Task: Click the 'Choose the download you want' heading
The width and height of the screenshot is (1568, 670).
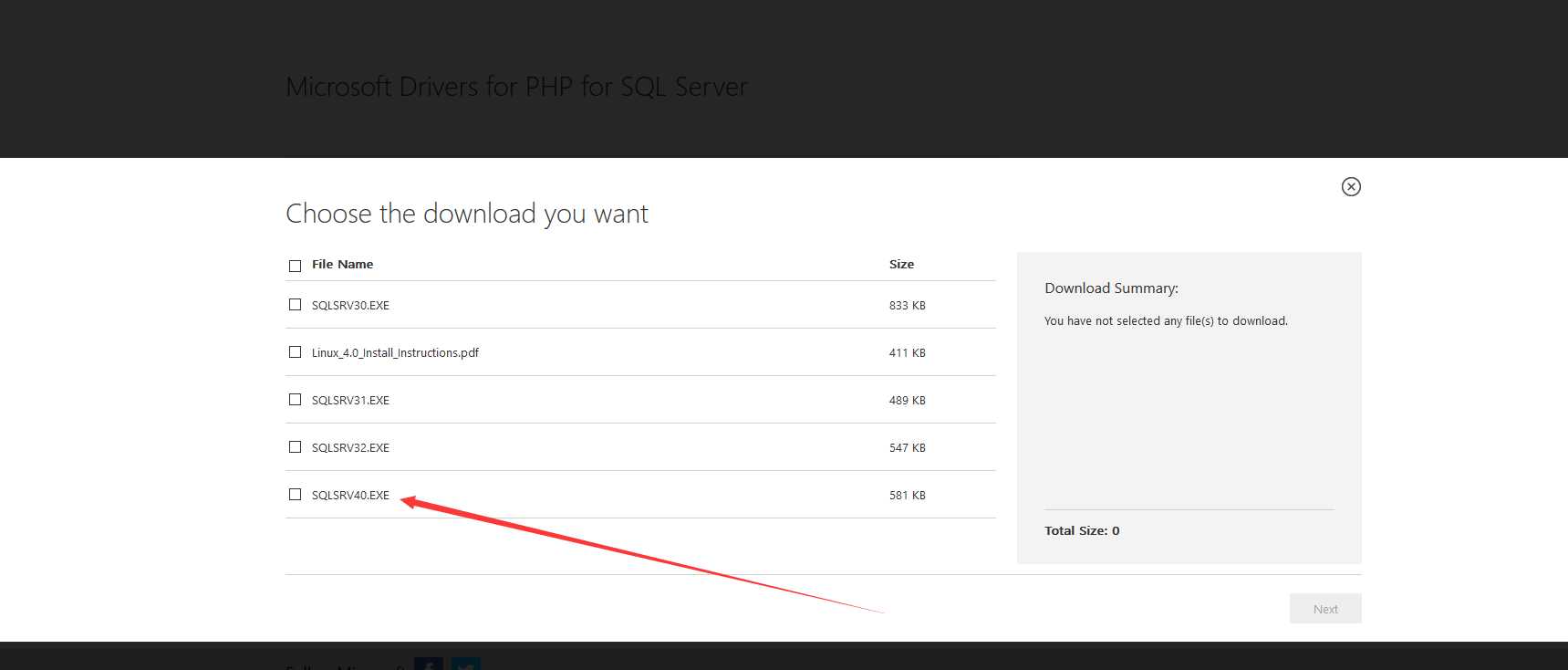Action: pyautogui.click(x=467, y=214)
